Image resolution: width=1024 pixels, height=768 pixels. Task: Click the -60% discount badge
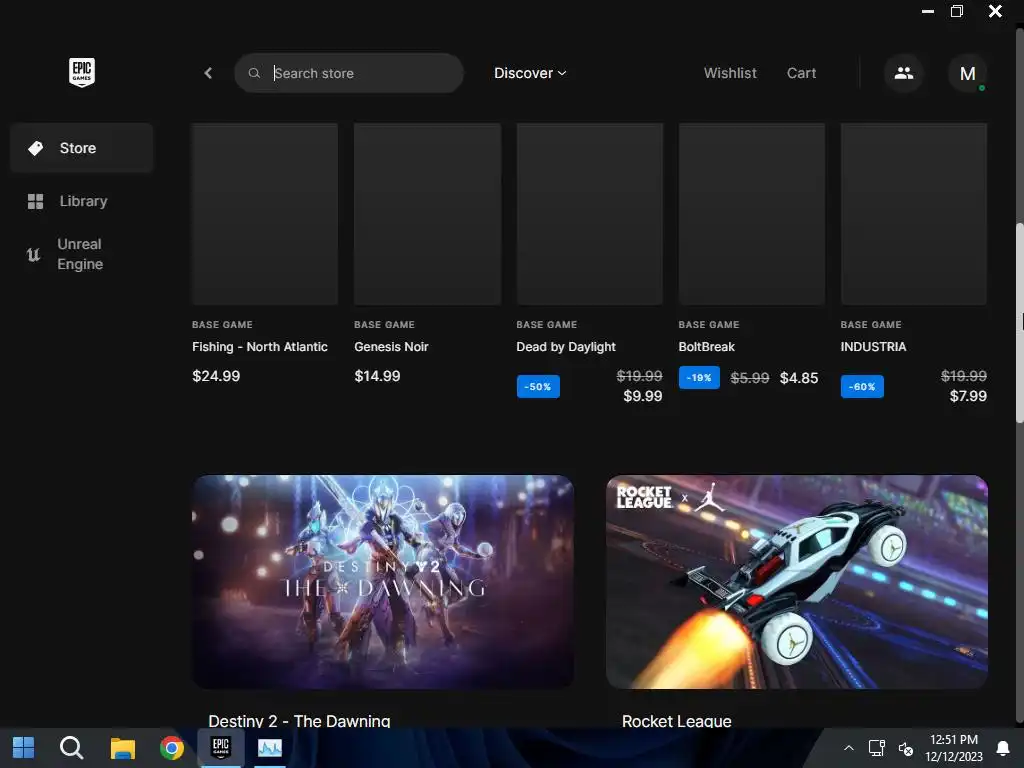pyautogui.click(x=862, y=387)
